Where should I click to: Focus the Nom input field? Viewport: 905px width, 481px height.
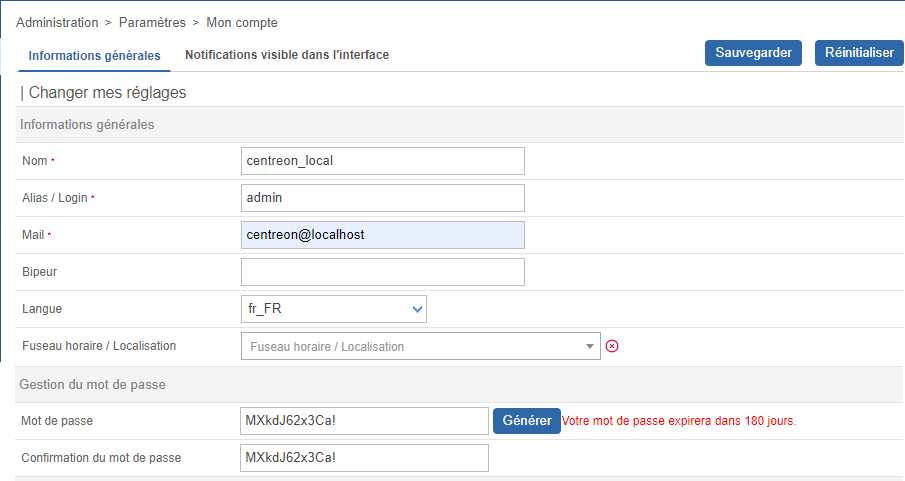click(382, 161)
